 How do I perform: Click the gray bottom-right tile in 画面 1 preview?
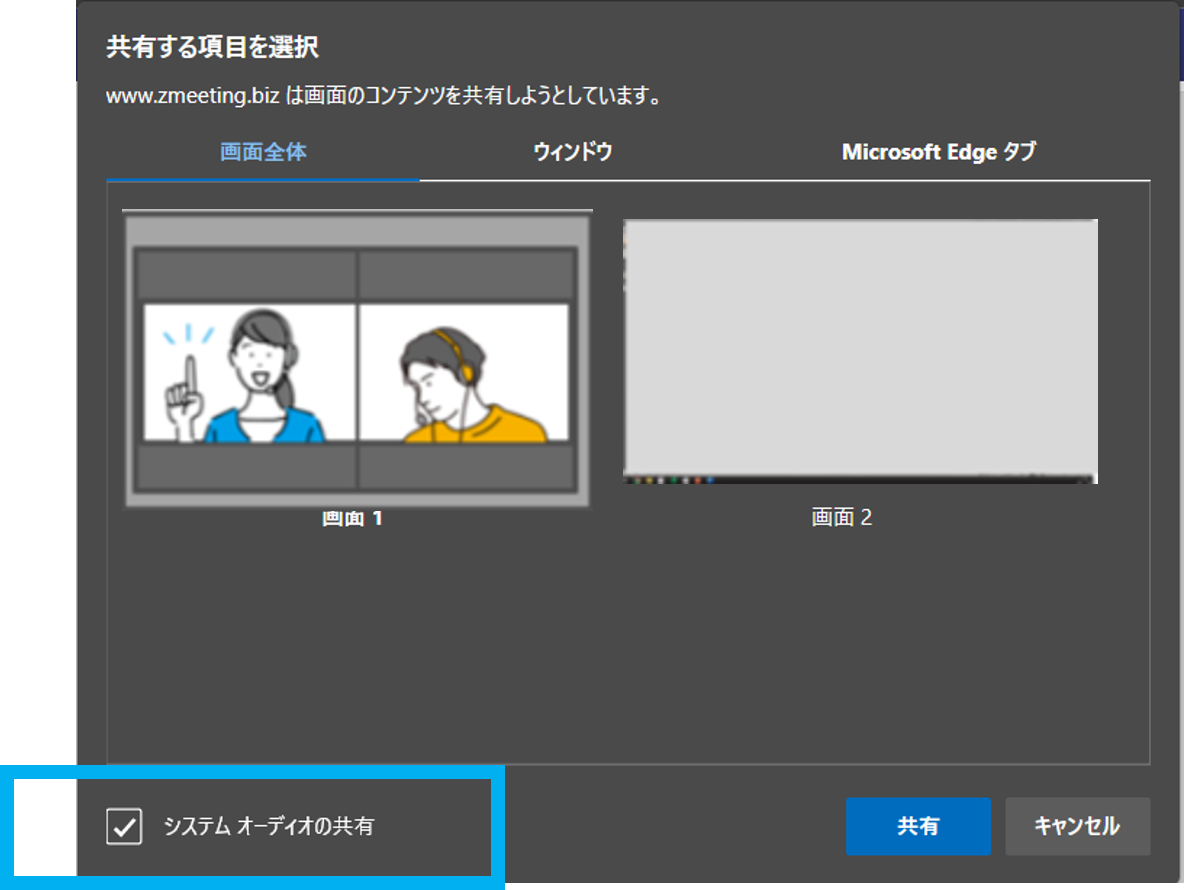coord(465,467)
